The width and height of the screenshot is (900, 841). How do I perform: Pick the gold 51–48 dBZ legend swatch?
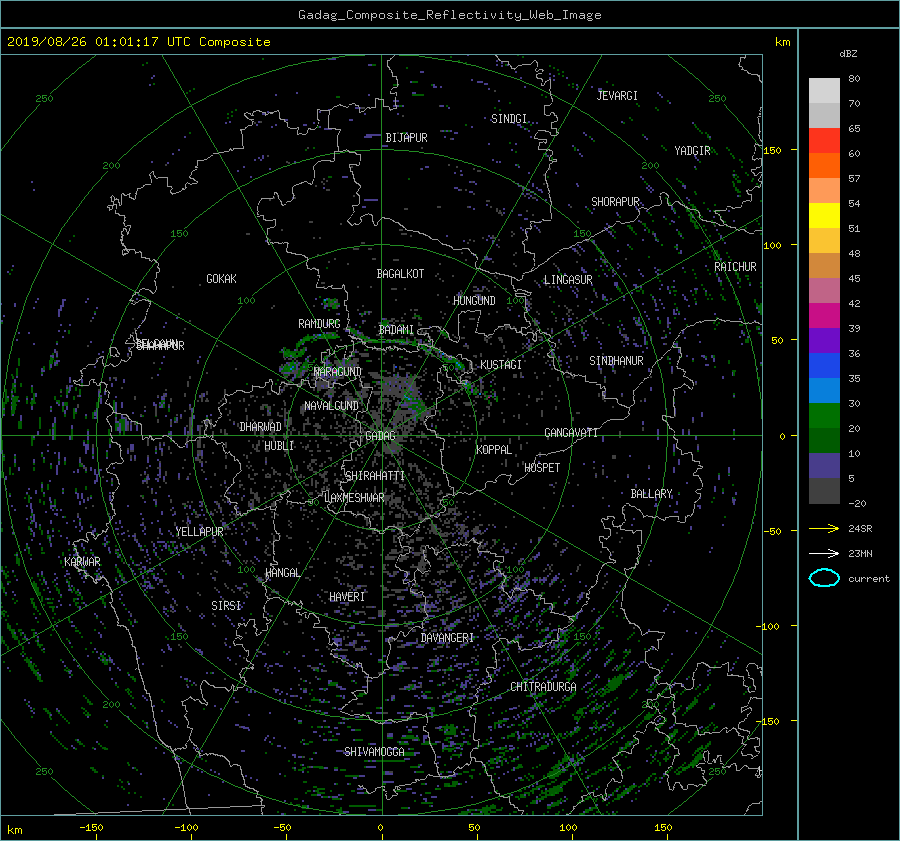tap(824, 241)
